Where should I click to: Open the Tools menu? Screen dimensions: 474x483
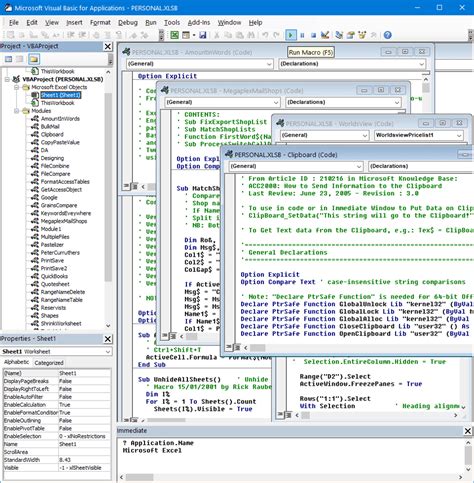coord(172,23)
